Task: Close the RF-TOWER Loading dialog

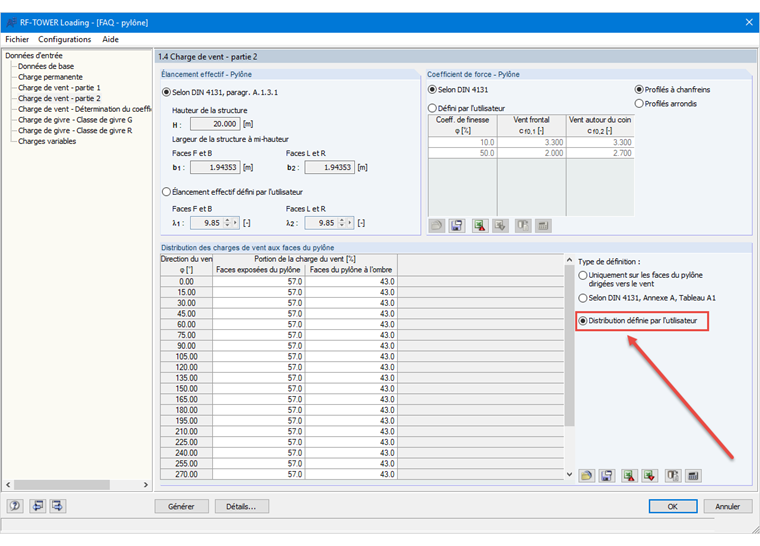Action: (749, 22)
